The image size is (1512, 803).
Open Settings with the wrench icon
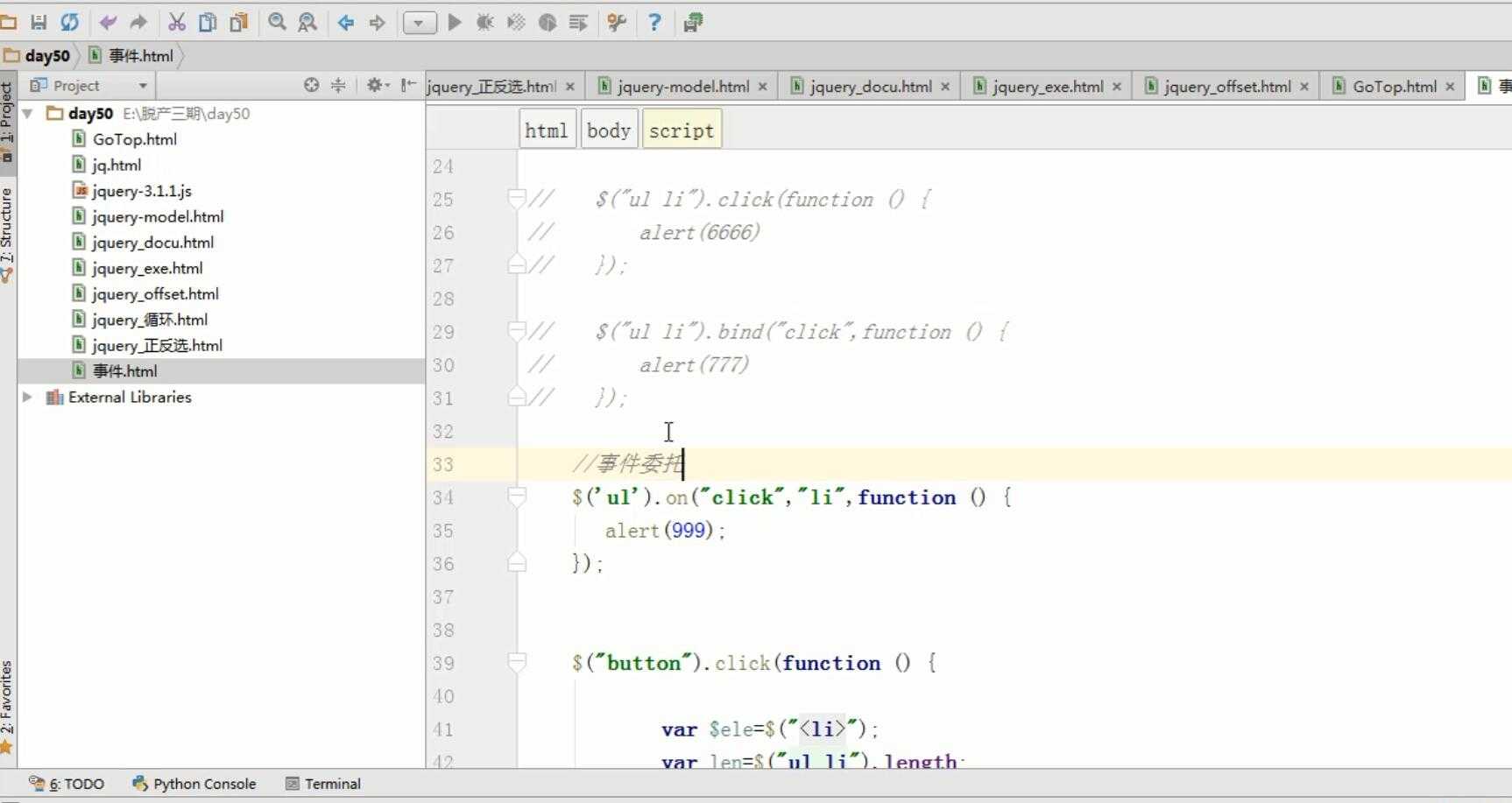617,23
